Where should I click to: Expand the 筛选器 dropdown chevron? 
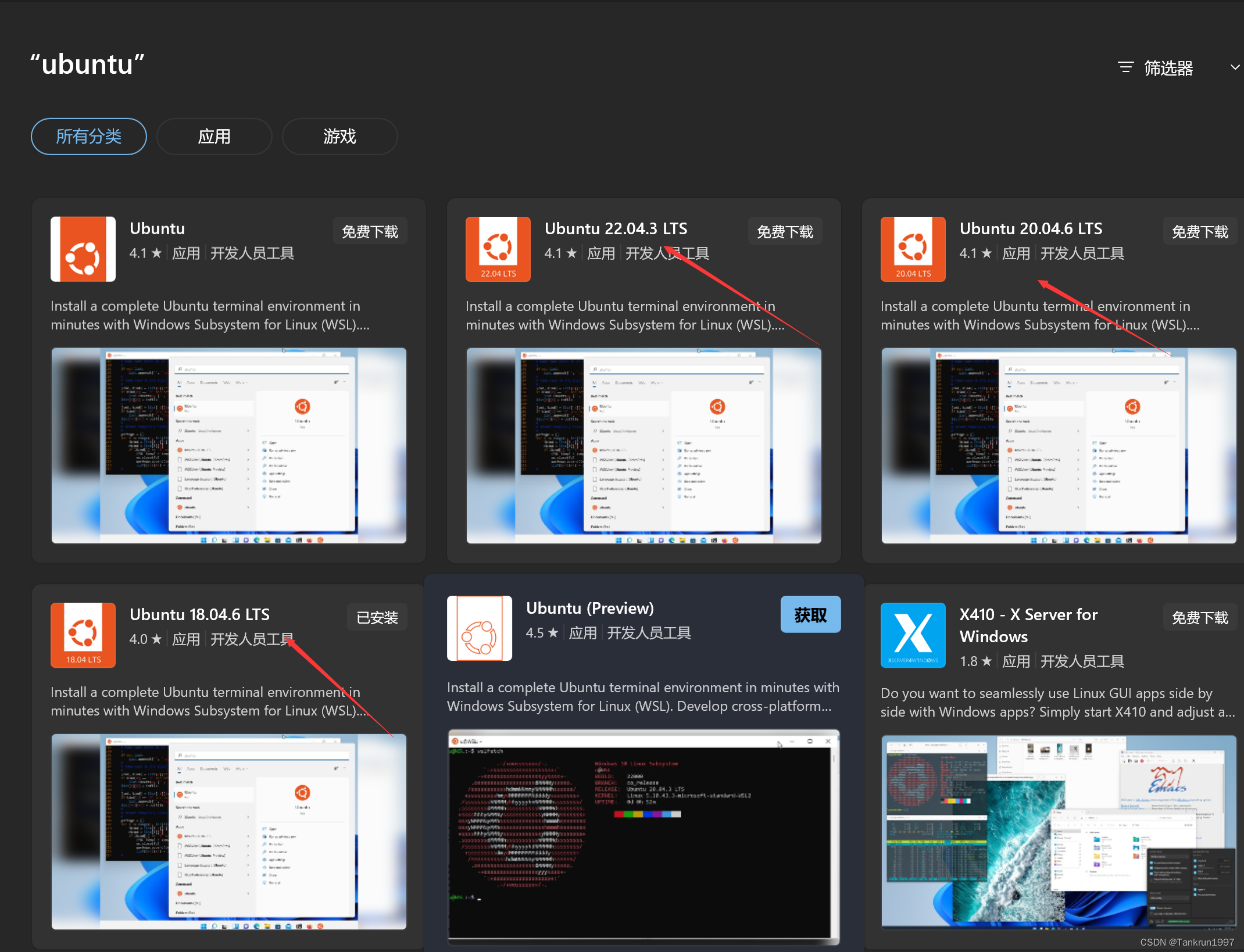1235,67
